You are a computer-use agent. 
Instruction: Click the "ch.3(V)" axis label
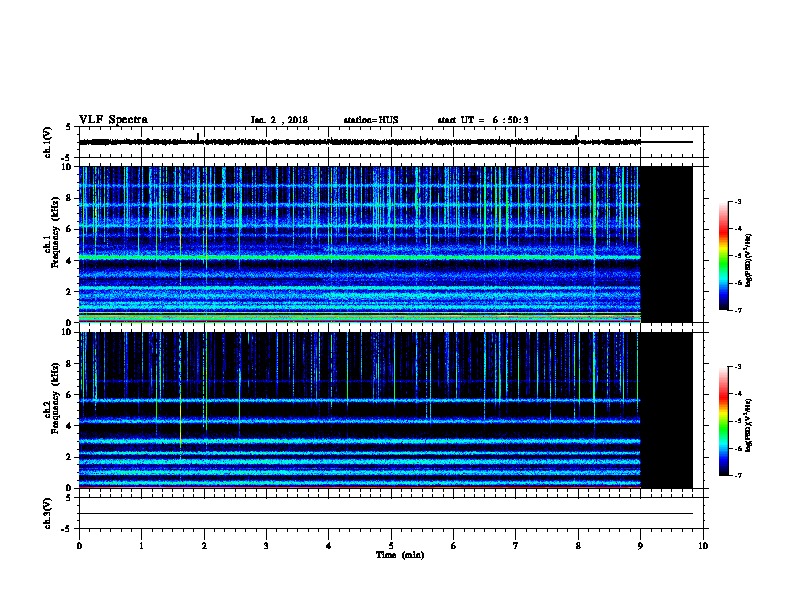pyautogui.click(x=48, y=513)
